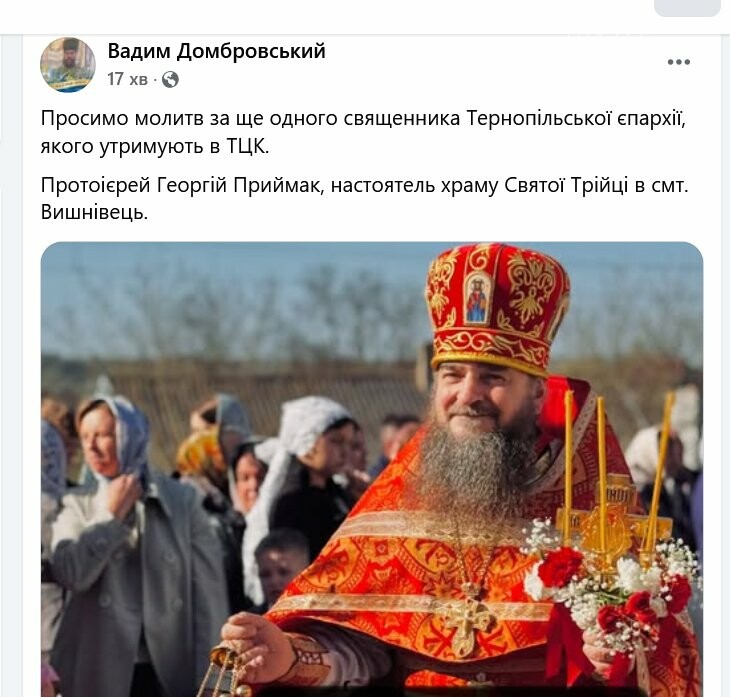Open the three-dot post options menu
Image resolution: width=730 pixels, height=697 pixels.
(x=678, y=62)
